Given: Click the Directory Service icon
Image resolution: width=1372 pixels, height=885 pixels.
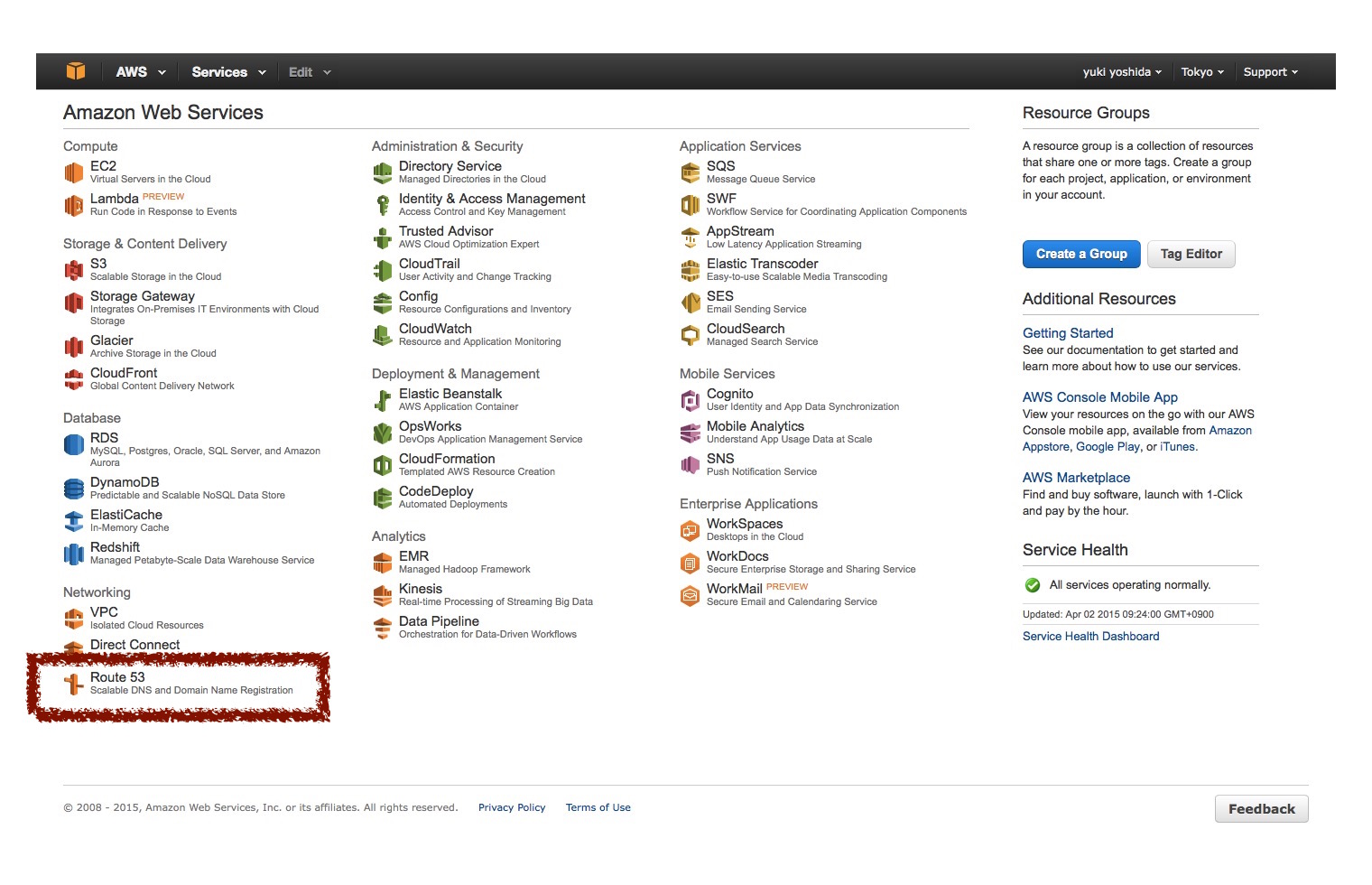Looking at the screenshot, I should [x=383, y=172].
